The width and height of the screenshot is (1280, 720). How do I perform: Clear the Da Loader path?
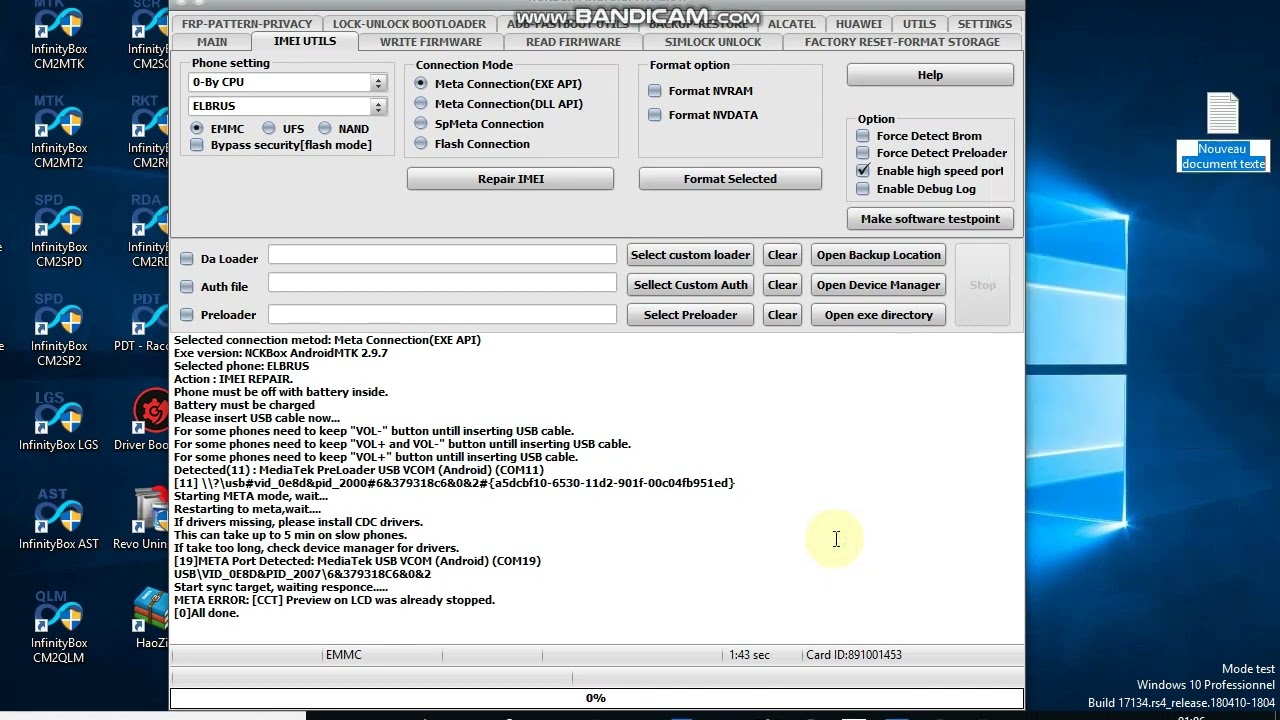(x=782, y=255)
